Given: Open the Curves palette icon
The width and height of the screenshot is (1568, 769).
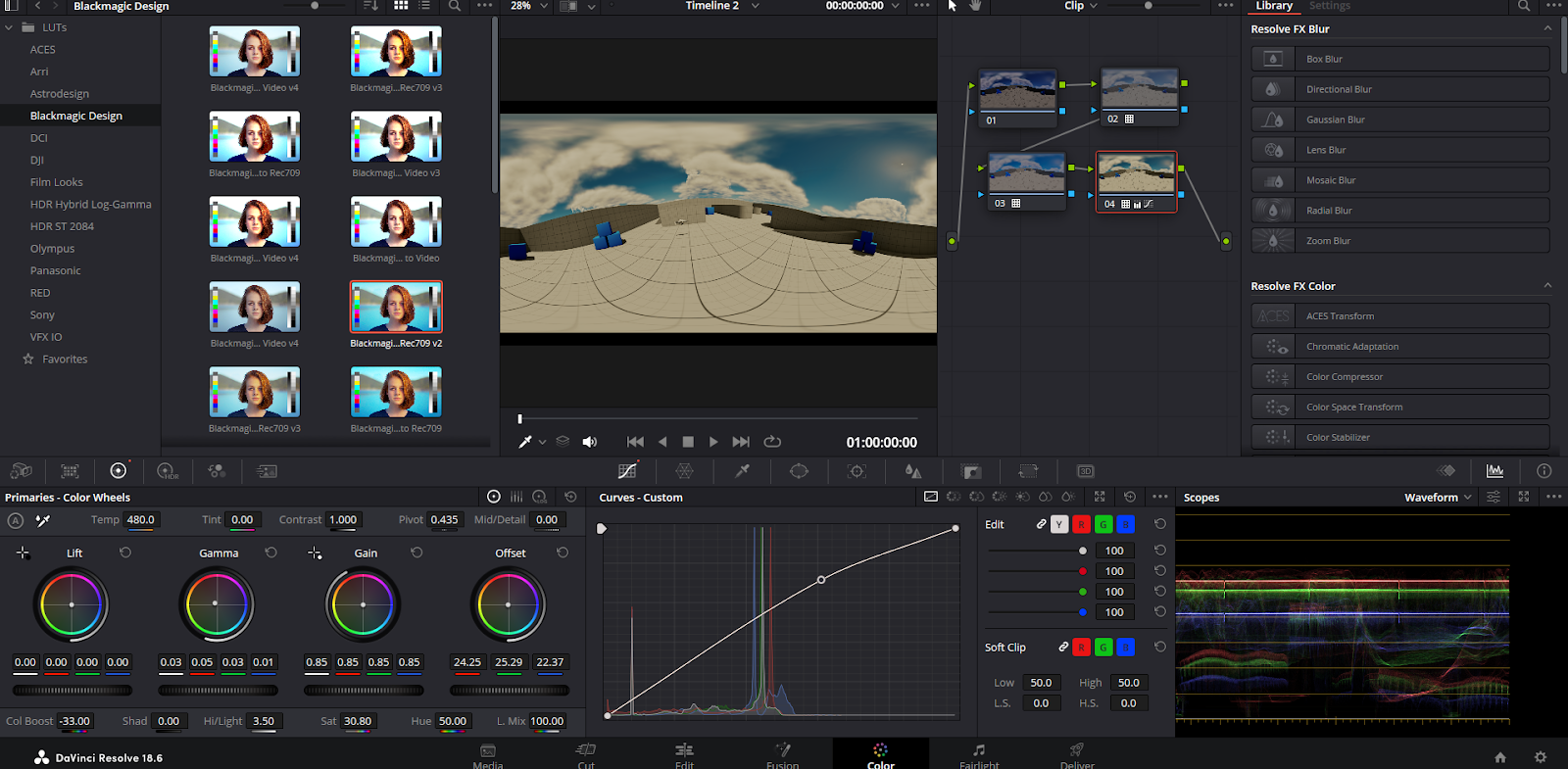Looking at the screenshot, I should pos(627,471).
